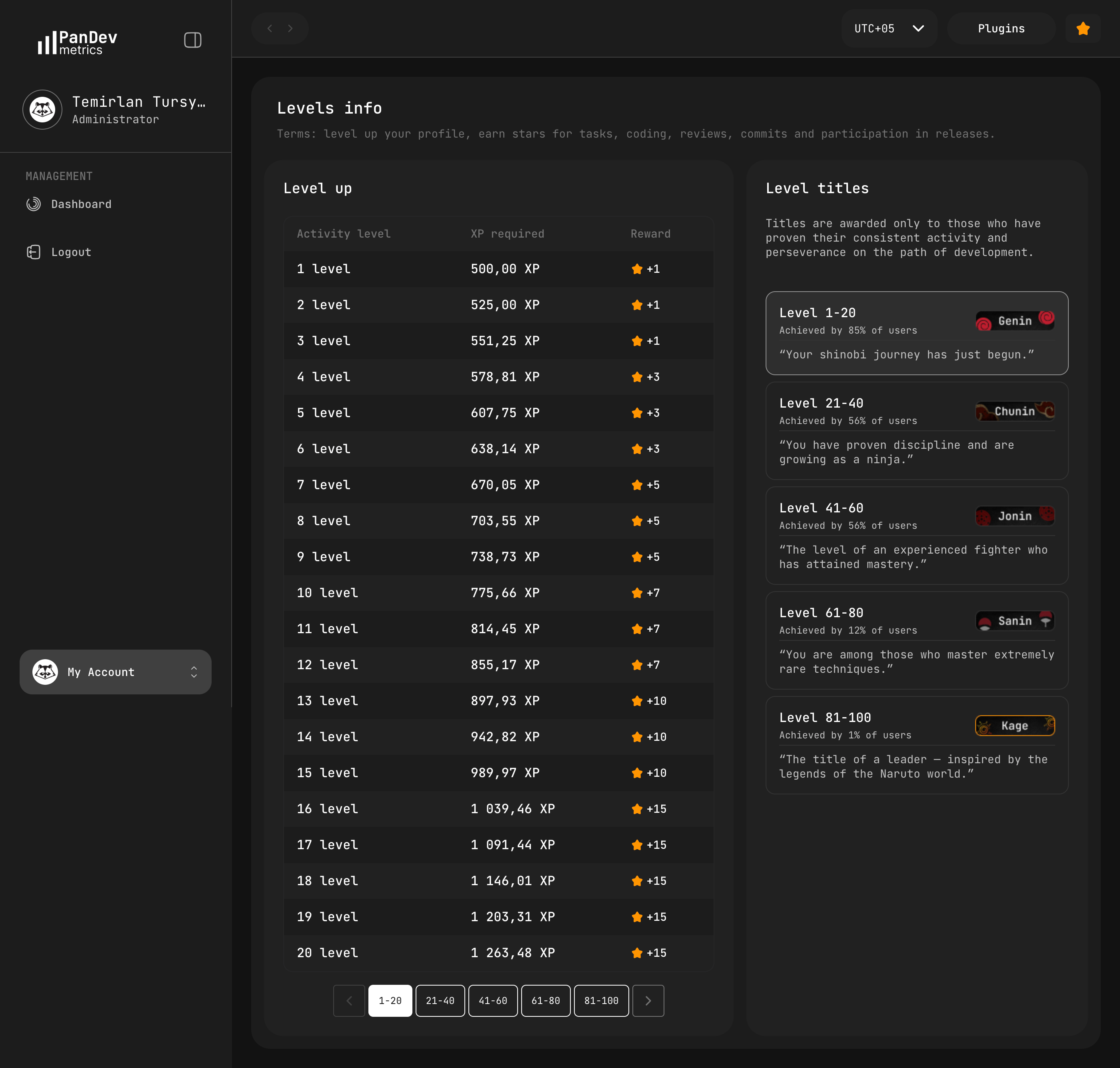Select the Level 21-40 Chunin card

pos(916,431)
